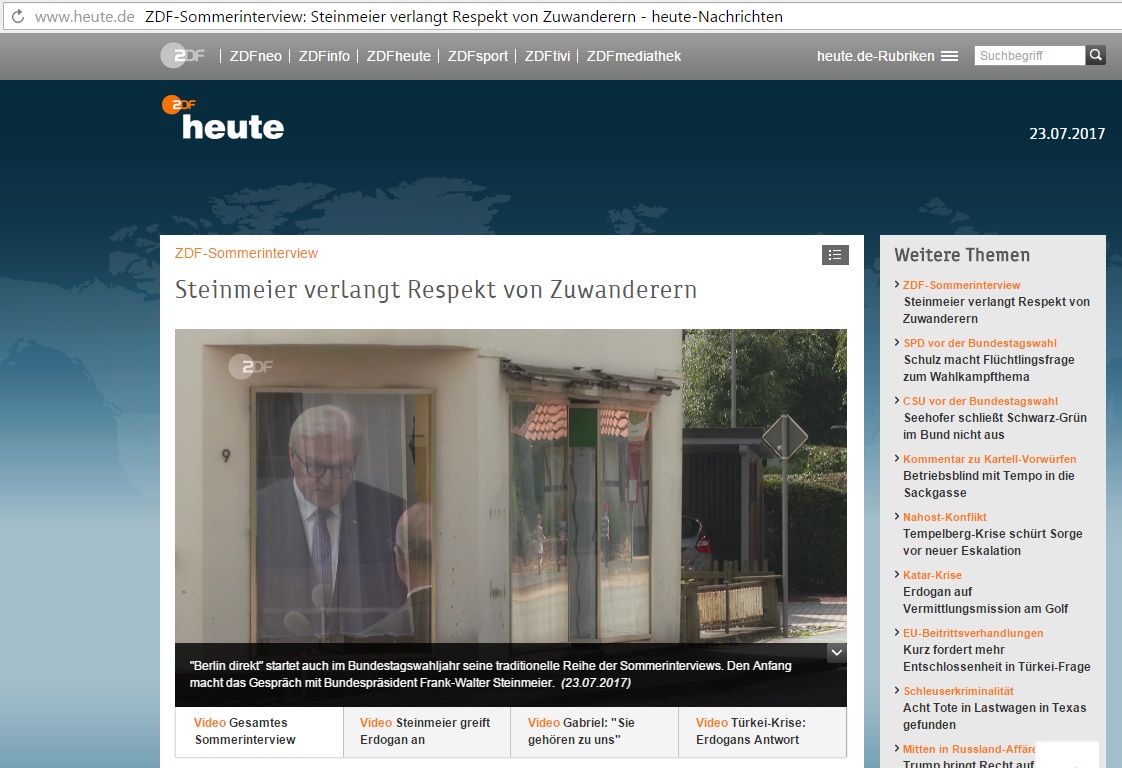Click the video caption text about Berlin direkt
This screenshot has height=768, width=1122.
[x=490, y=674]
